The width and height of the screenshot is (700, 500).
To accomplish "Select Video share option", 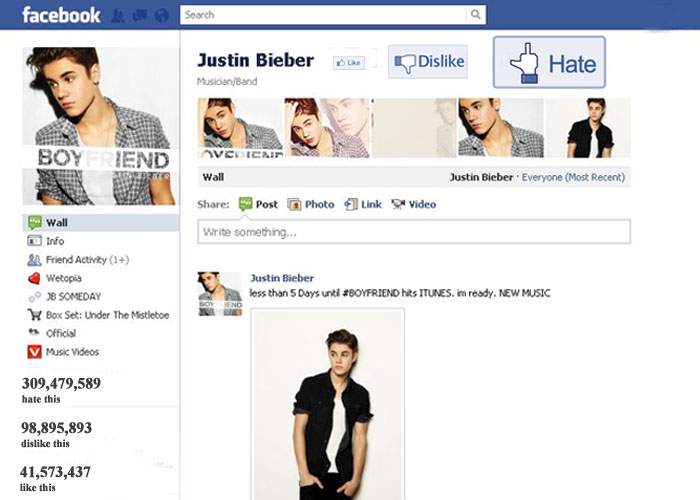I will click(x=414, y=204).
